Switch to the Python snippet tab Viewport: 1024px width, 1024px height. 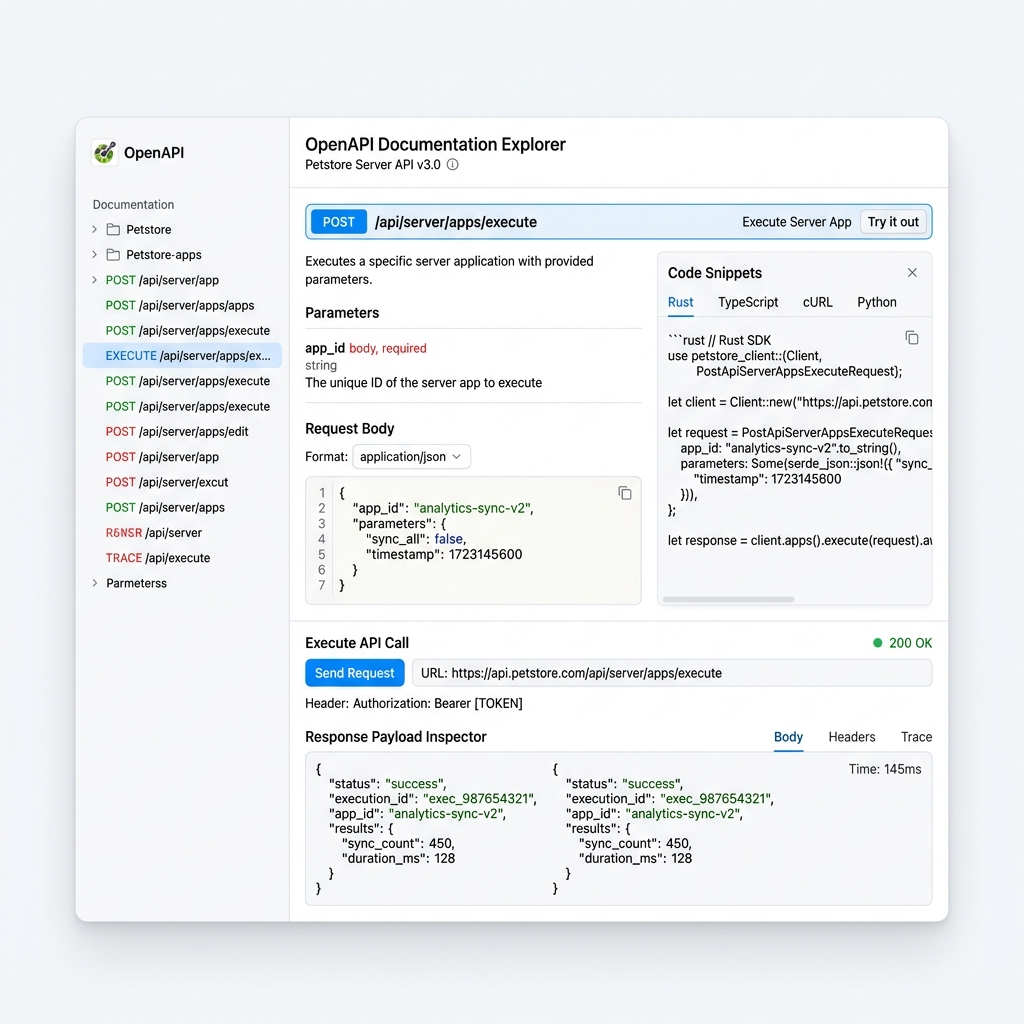(x=876, y=302)
